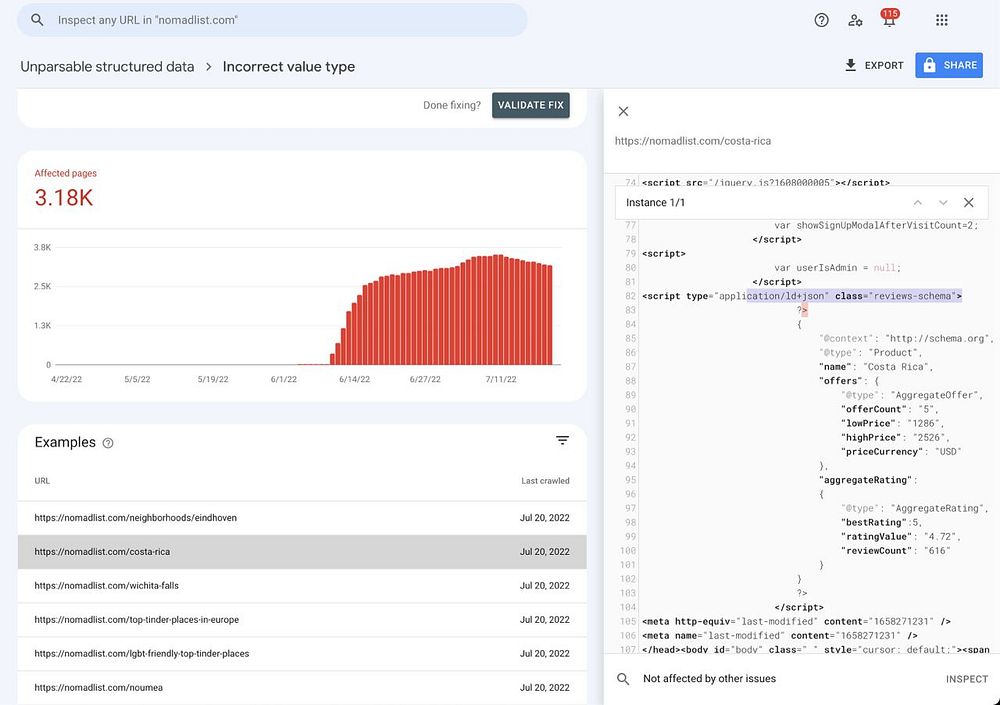Image resolution: width=1000 pixels, height=705 pixels.
Task: Open the Google apps grid
Action: pyautogui.click(x=941, y=20)
